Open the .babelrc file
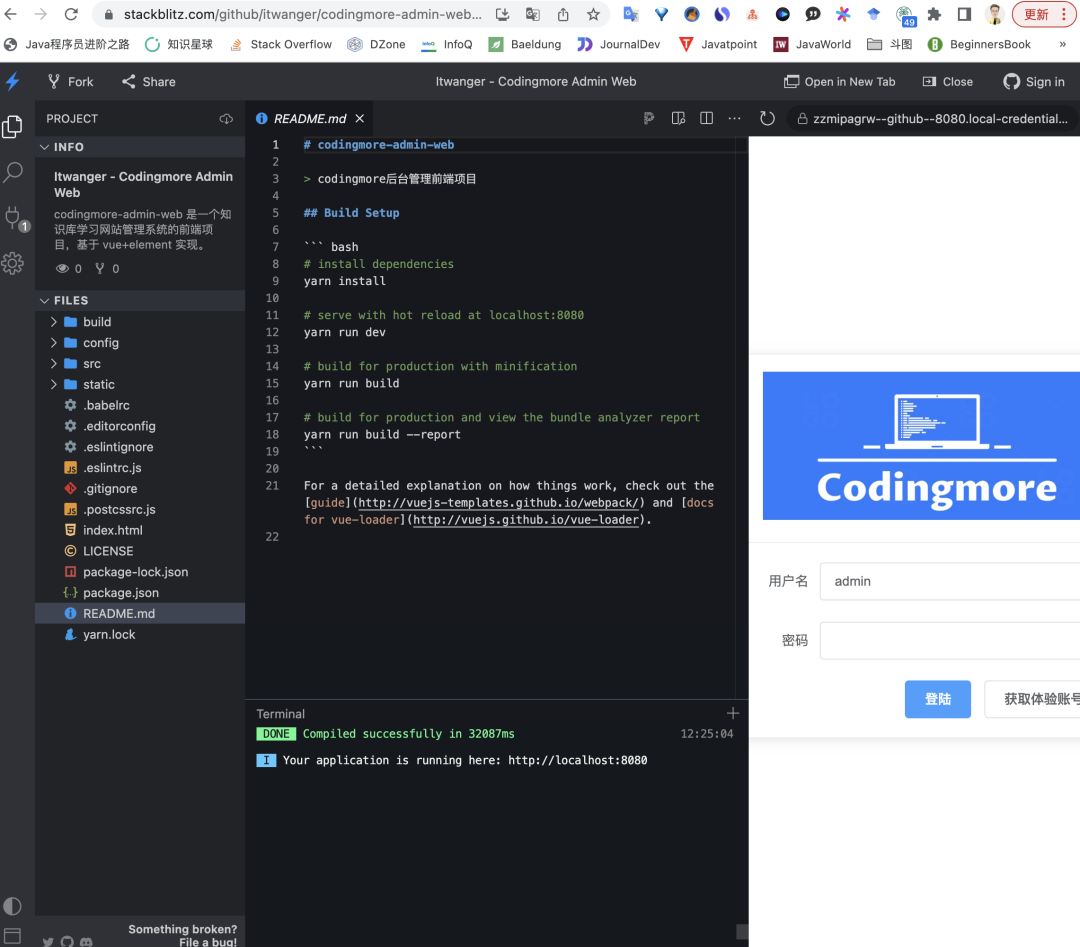Image resolution: width=1080 pixels, height=947 pixels. (x=140, y=405)
